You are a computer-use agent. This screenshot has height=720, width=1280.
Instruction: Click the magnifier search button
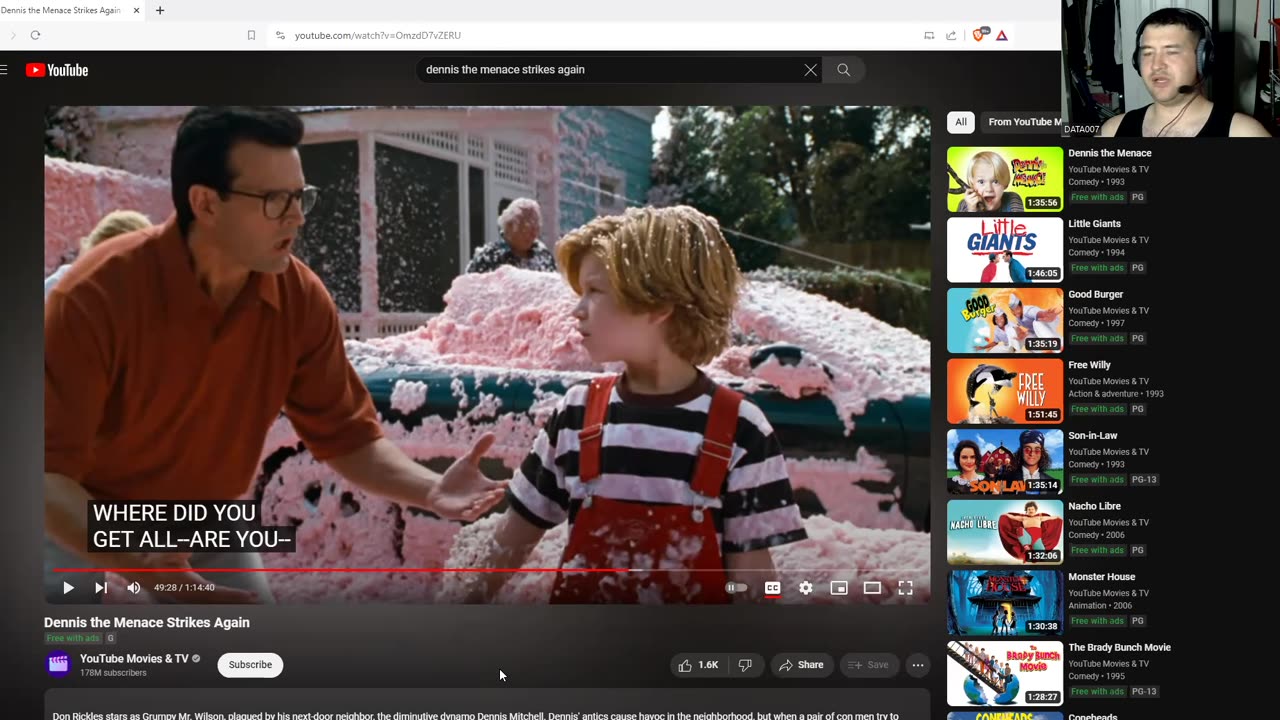[x=843, y=70]
